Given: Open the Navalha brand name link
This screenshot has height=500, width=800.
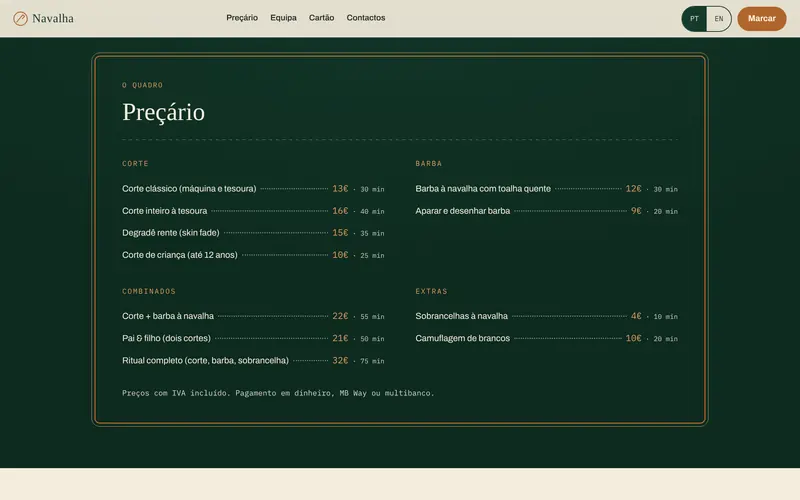Looking at the screenshot, I should coord(53,18).
